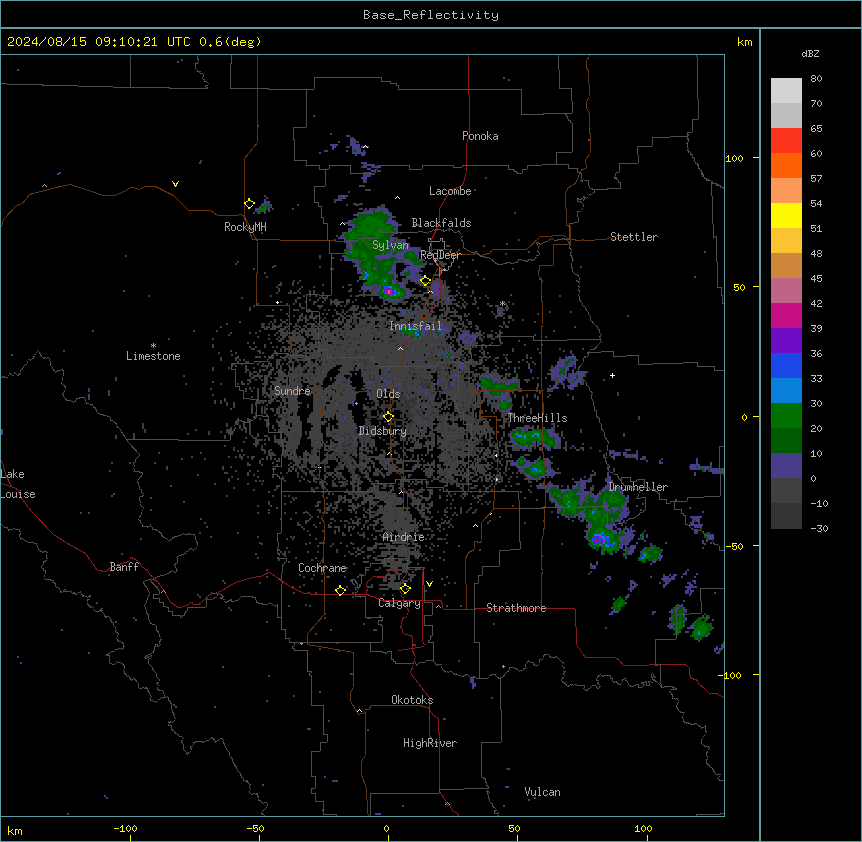Select the purple 36-39 dBZ legend swatch
Screen dimensions: 862x842
coord(786,341)
